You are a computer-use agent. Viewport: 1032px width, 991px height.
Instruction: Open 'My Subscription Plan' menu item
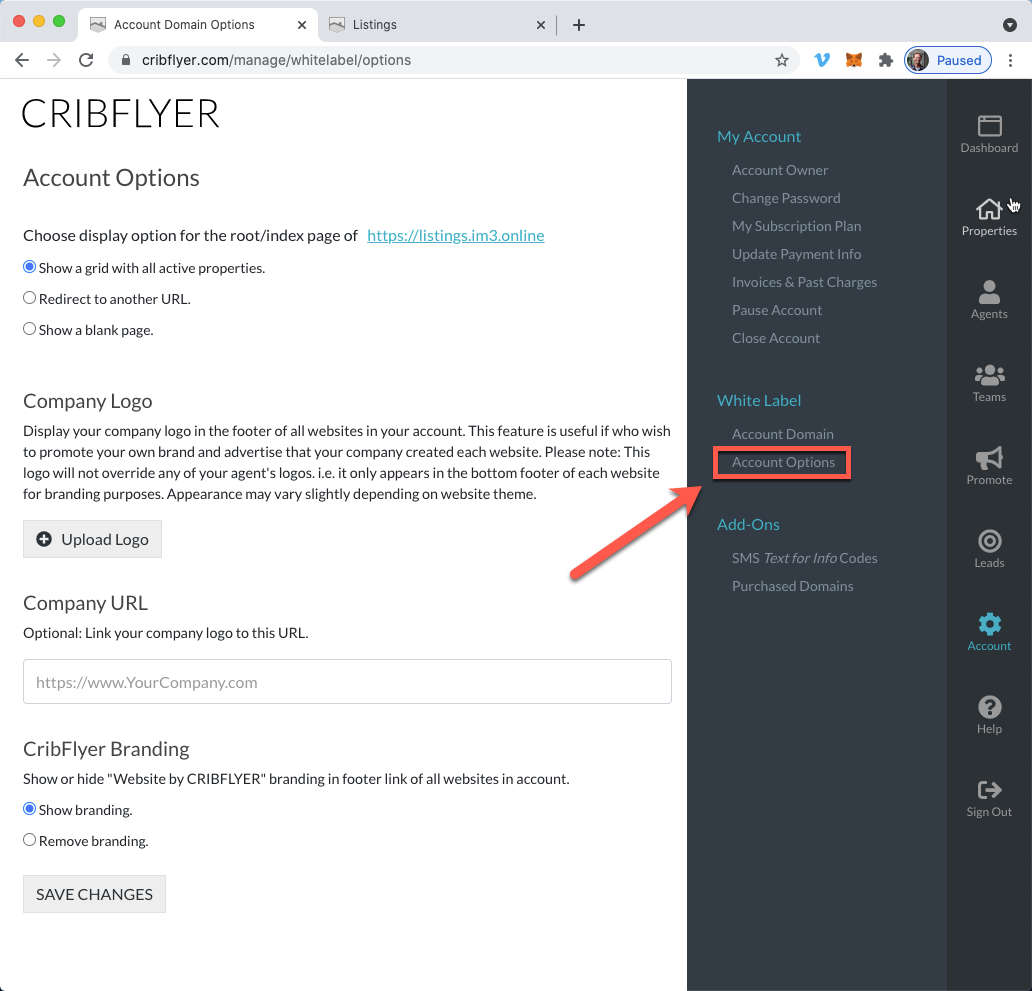tap(796, 226)
